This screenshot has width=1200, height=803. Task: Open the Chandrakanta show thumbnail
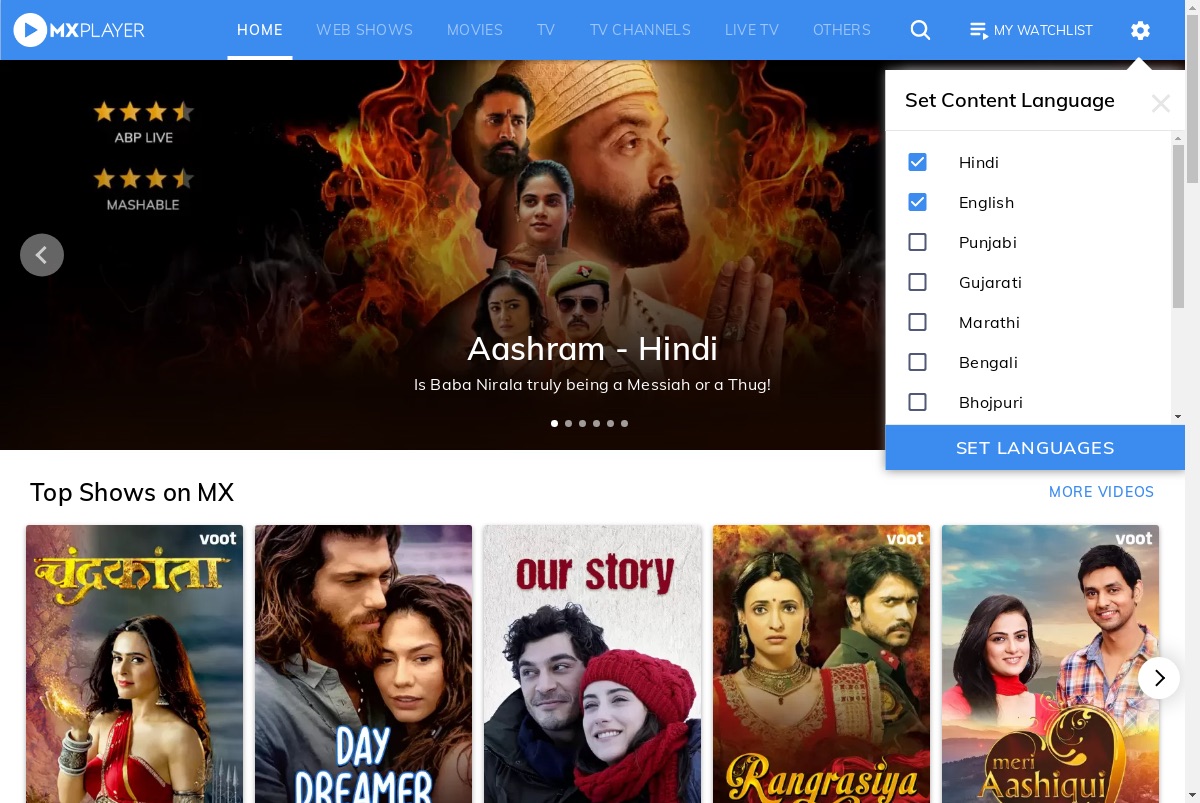pyautogui.click(x=134, y=664)
